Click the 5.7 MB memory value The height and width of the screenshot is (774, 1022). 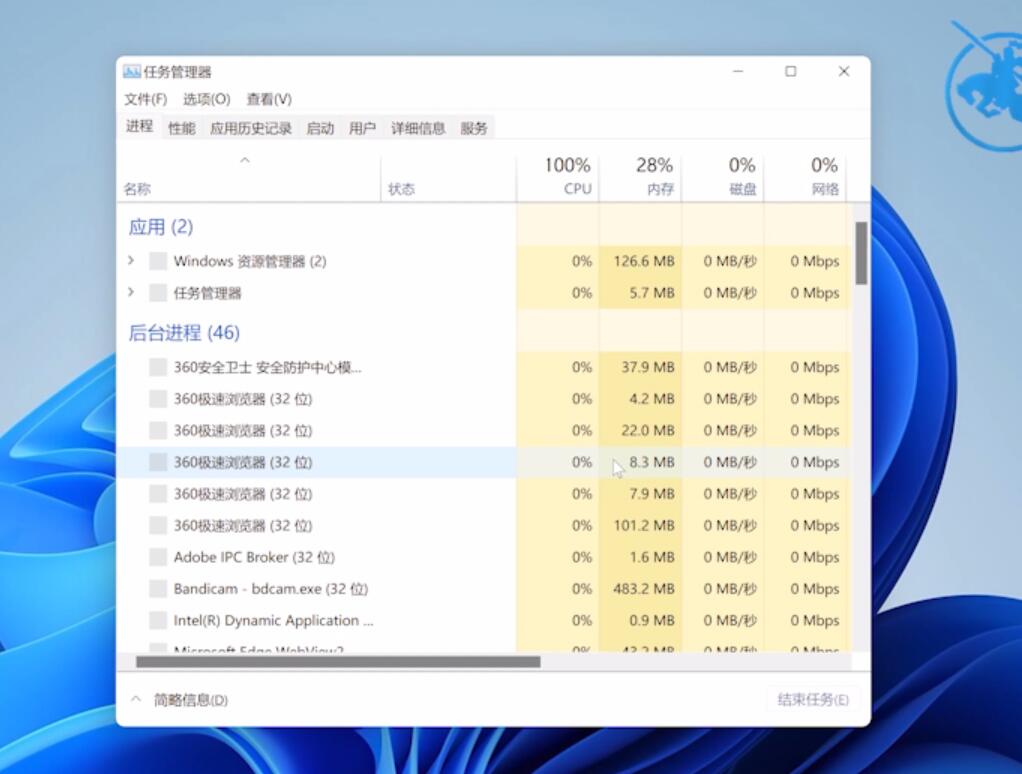click(x=652, y=293)
